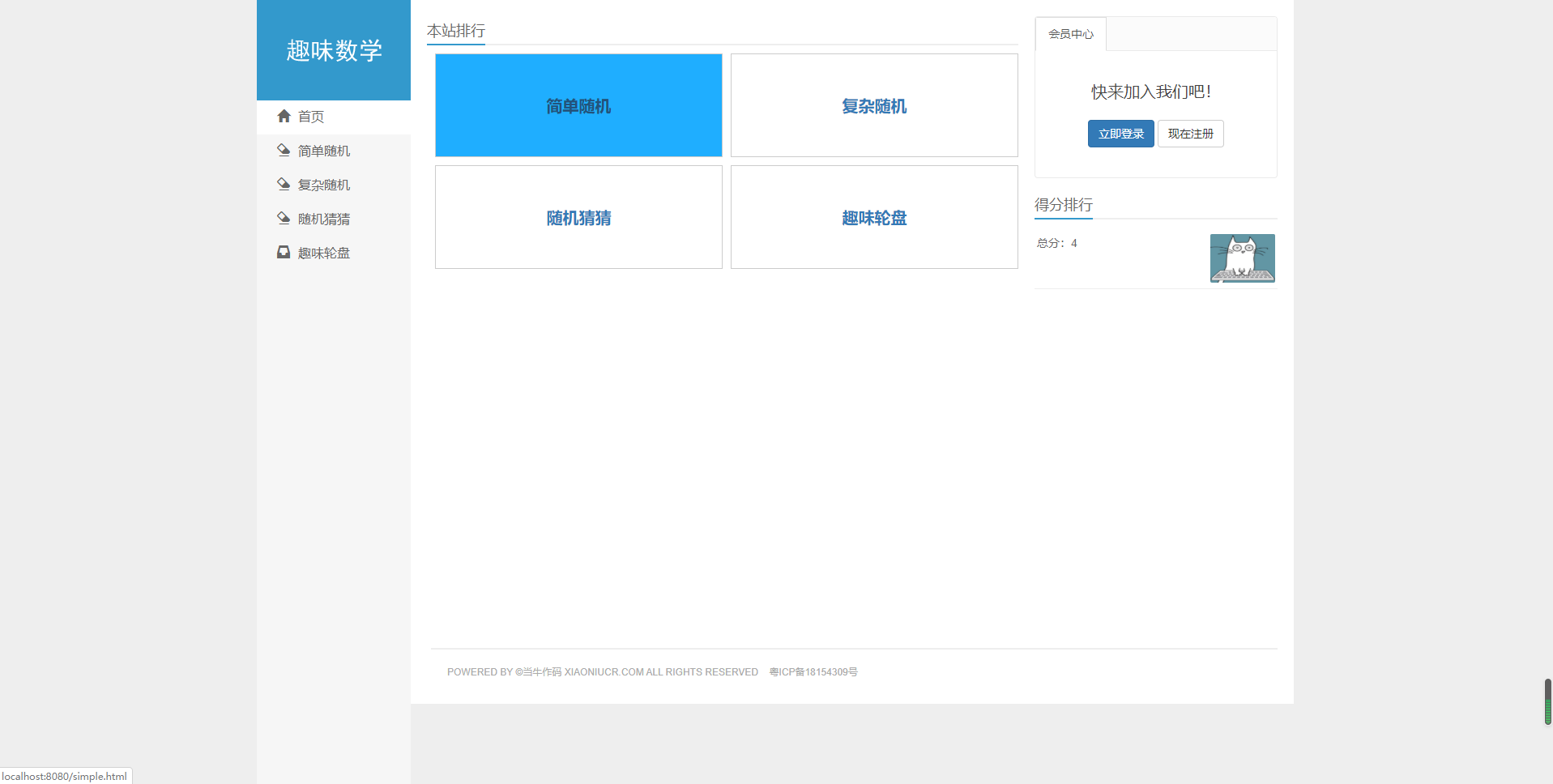Click the inbox icon beside 趣味轮盘
The width and height of the screenshot is (1553, 784).
point(284,252)
